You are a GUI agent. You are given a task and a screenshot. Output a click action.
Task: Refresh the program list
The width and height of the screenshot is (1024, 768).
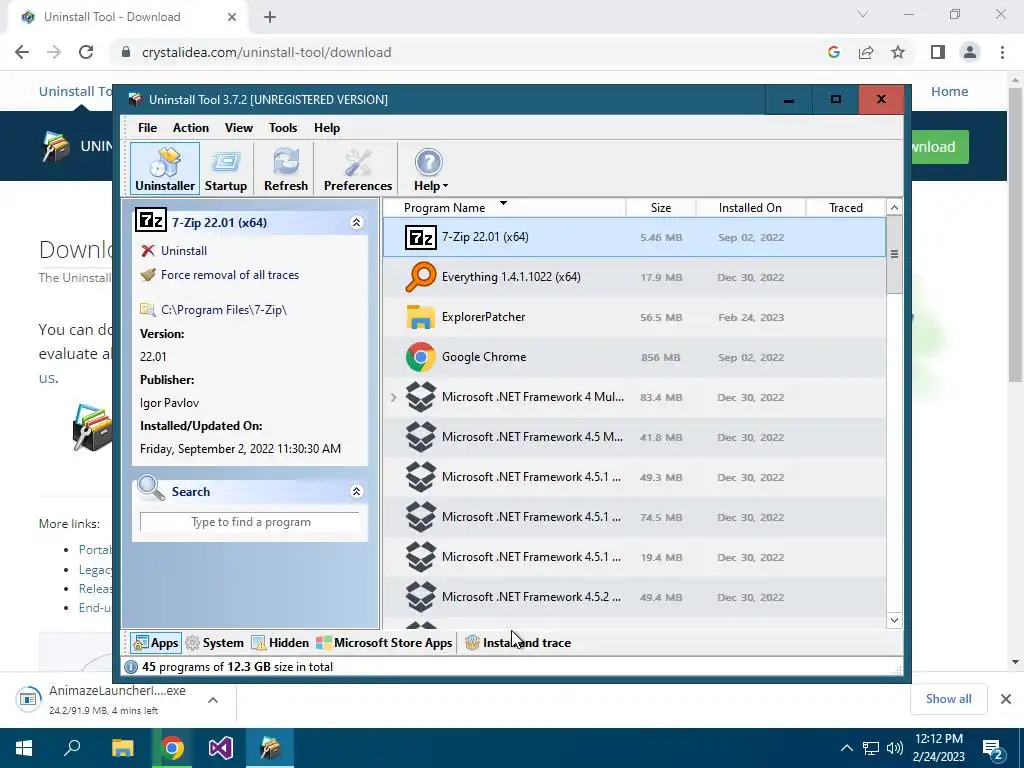285,169
